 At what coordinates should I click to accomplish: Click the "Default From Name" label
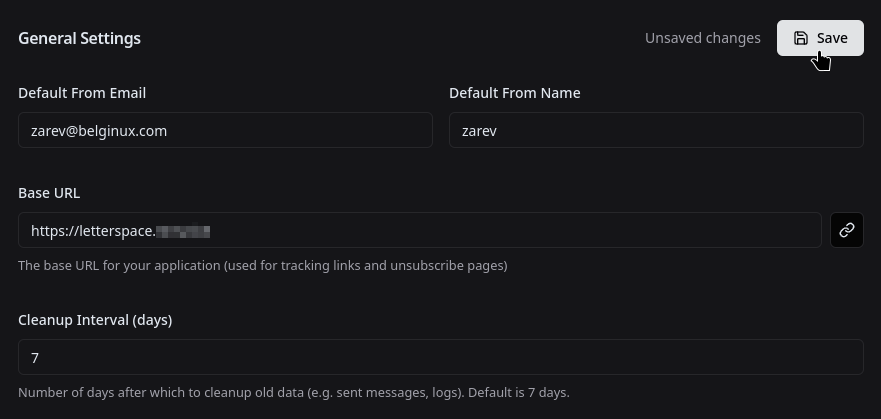(515, 93)
